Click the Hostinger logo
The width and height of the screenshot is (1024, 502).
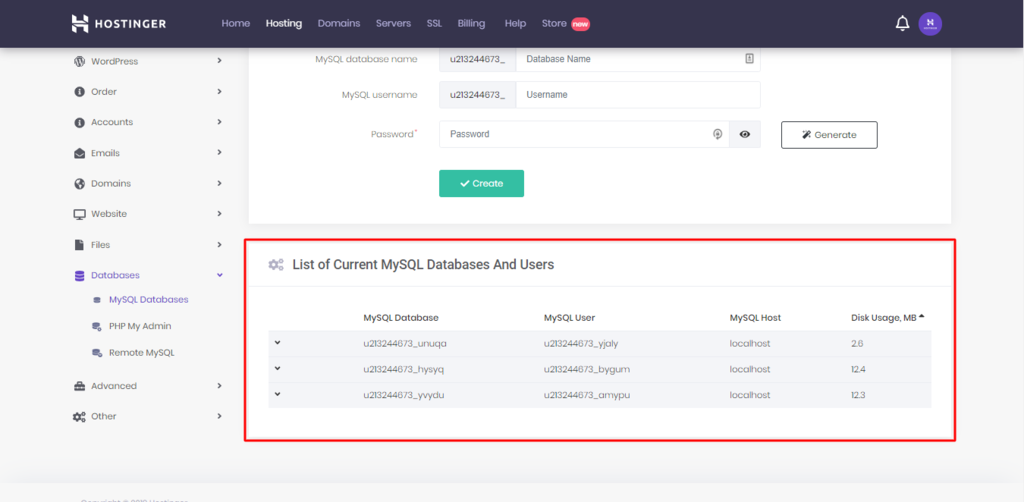119,24
